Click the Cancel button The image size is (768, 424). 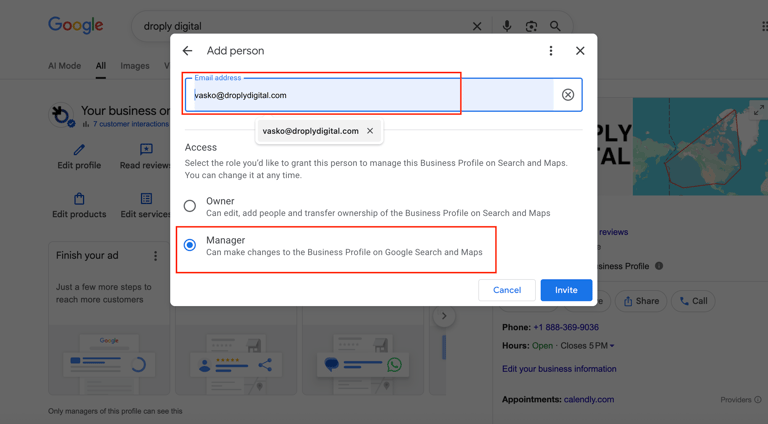507,290
